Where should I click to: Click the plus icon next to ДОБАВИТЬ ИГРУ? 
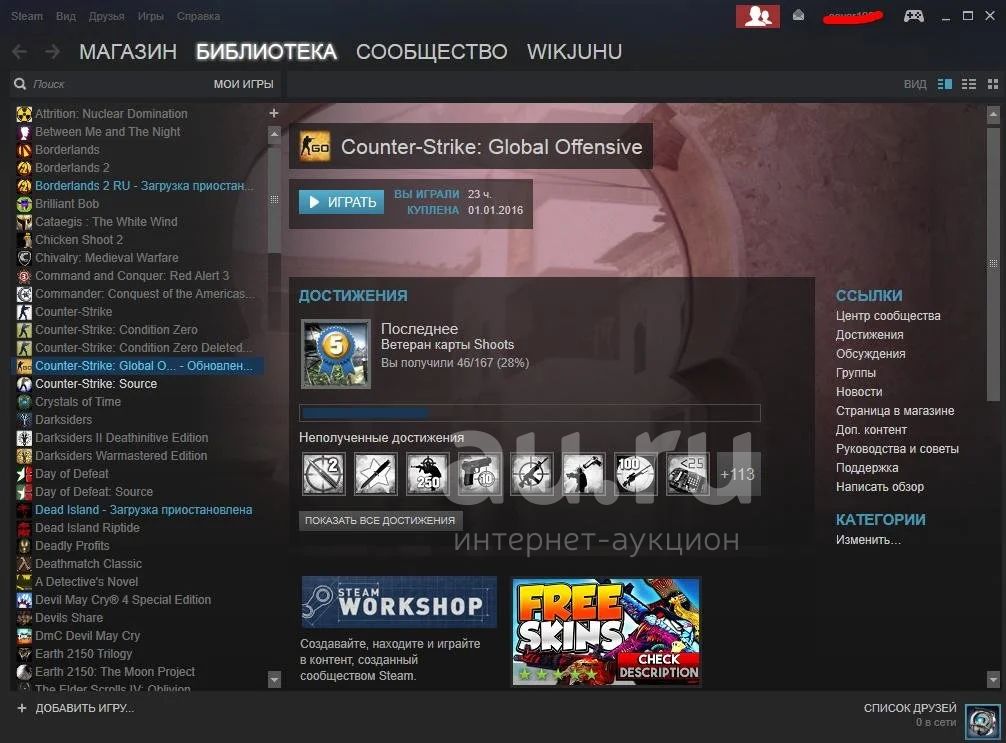pos(22,708)
